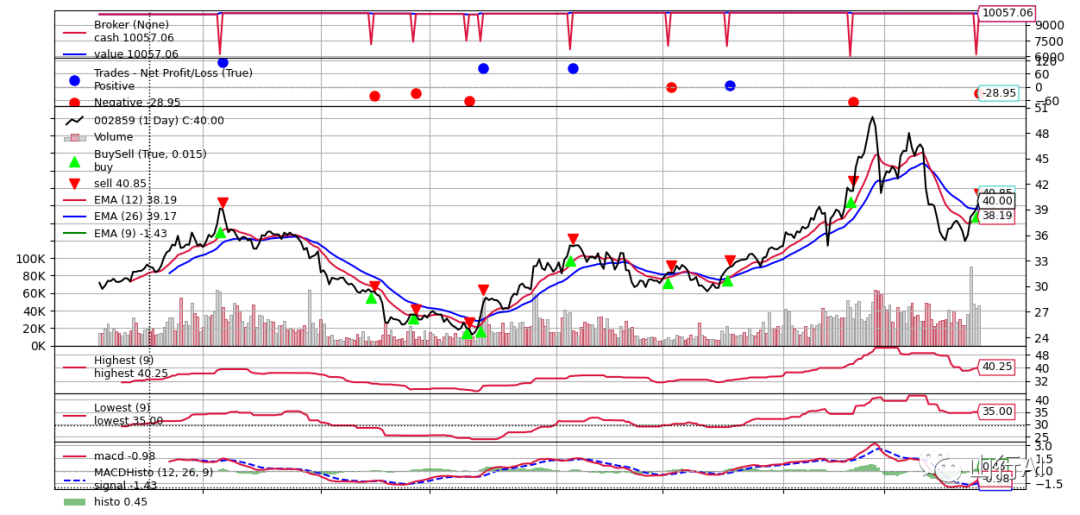Screen dimensions: 1080x515
Task: Select the 'EMA (9) -1.43' legend entry
Action: [x=131, y=233]
